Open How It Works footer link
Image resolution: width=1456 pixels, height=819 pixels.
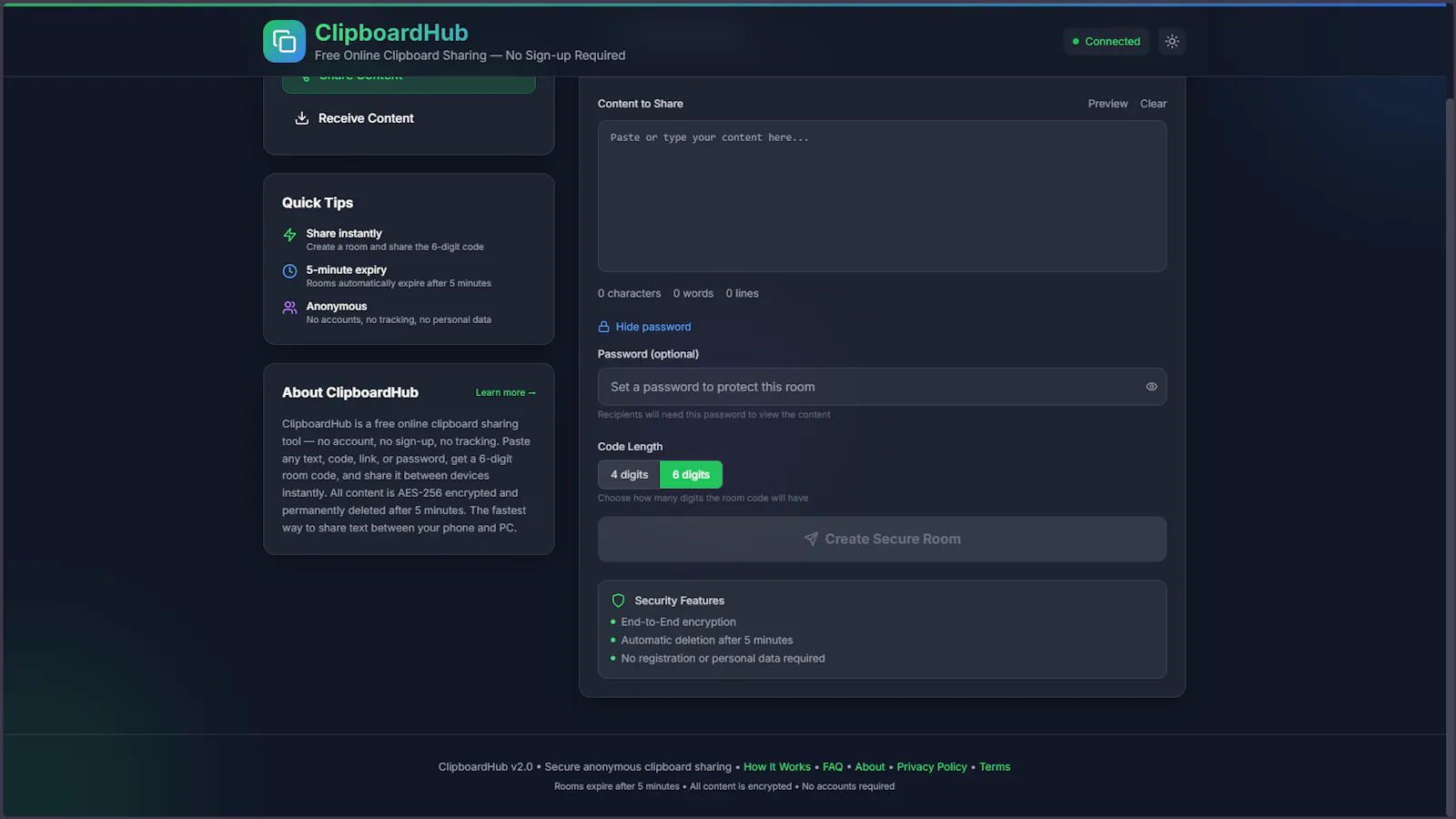(777, 767)
